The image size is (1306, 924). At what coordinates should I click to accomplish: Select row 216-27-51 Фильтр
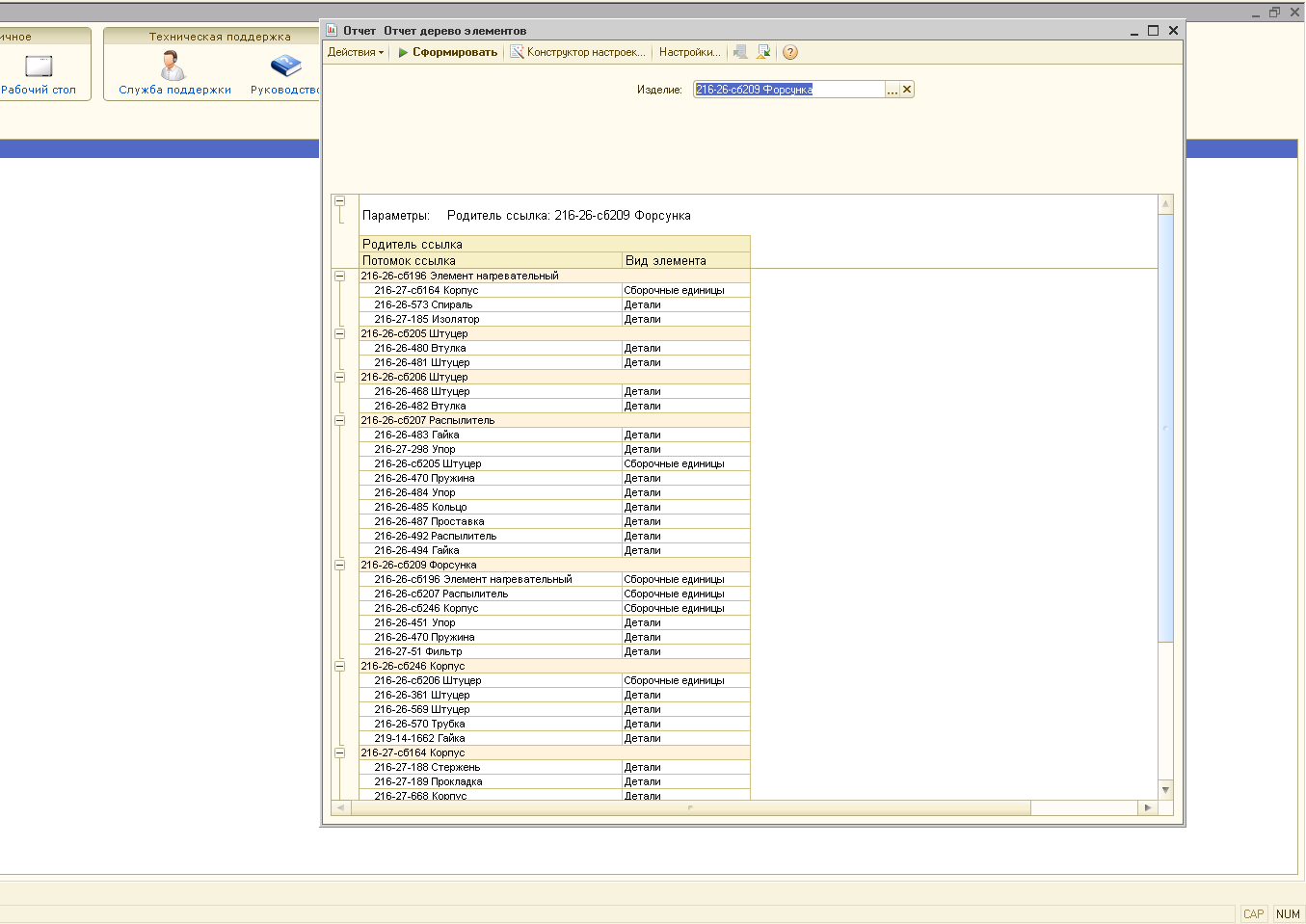[554, 651]
